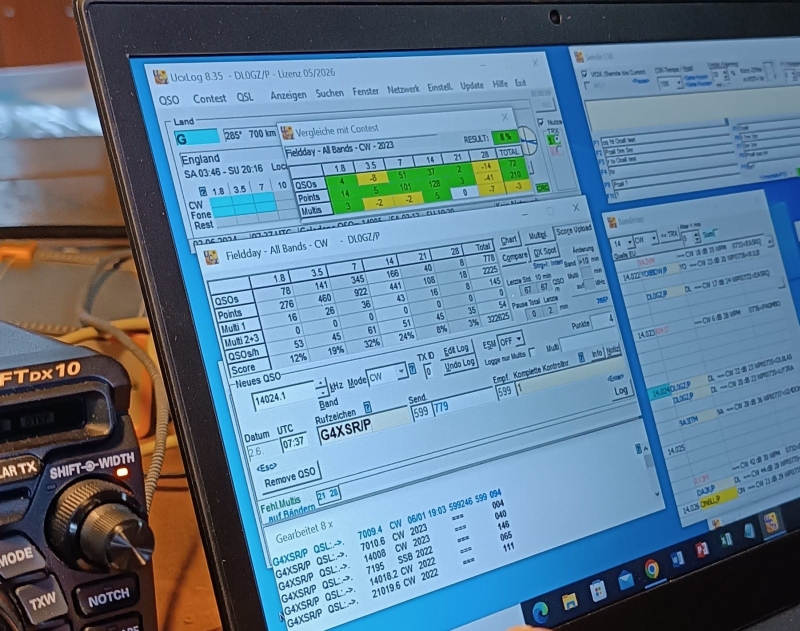Click the Undo Log button
This screenshot has height=631, width=800.
459,365
